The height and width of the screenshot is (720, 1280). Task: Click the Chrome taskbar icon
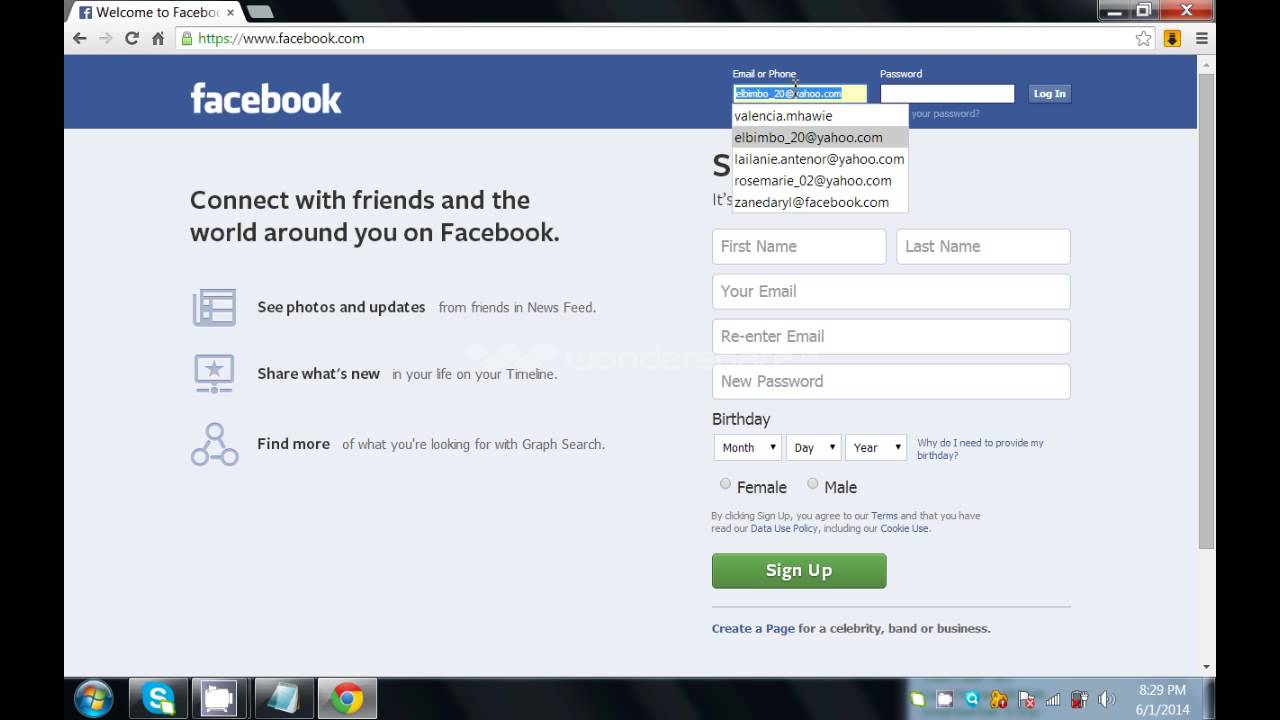point(347,698)
